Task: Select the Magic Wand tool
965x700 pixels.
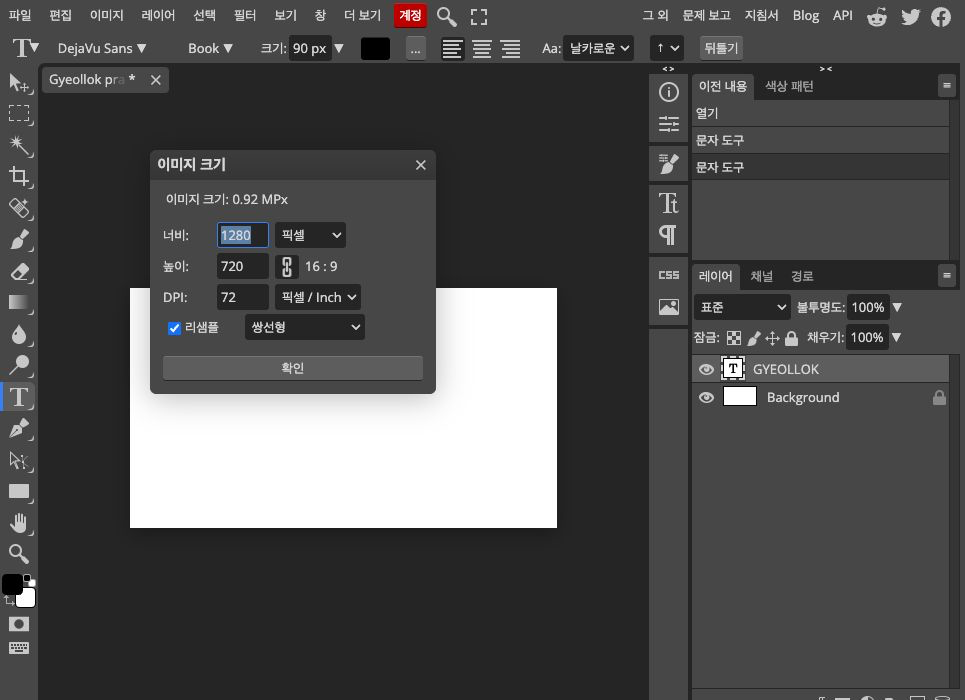Action: pos(18,145)
